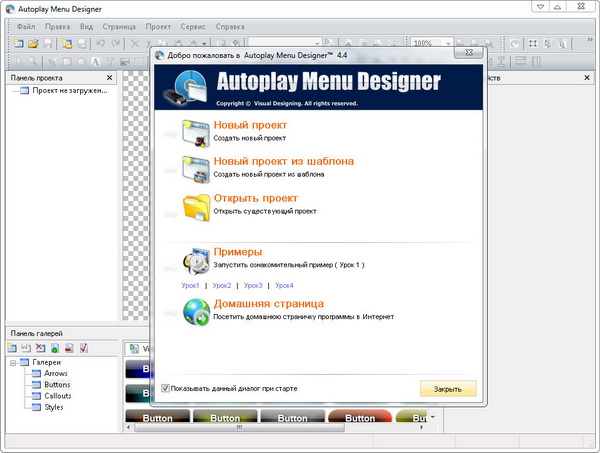Collapse the Галереи tree node
The width and height of the screenshot is (600, 453).
coord(13,362)
